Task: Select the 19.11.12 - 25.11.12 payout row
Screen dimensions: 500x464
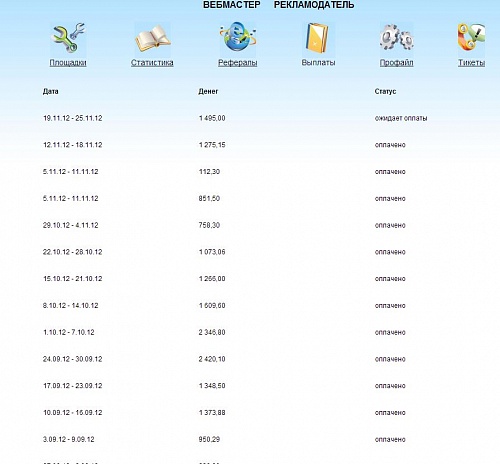Action: [250, 118]
